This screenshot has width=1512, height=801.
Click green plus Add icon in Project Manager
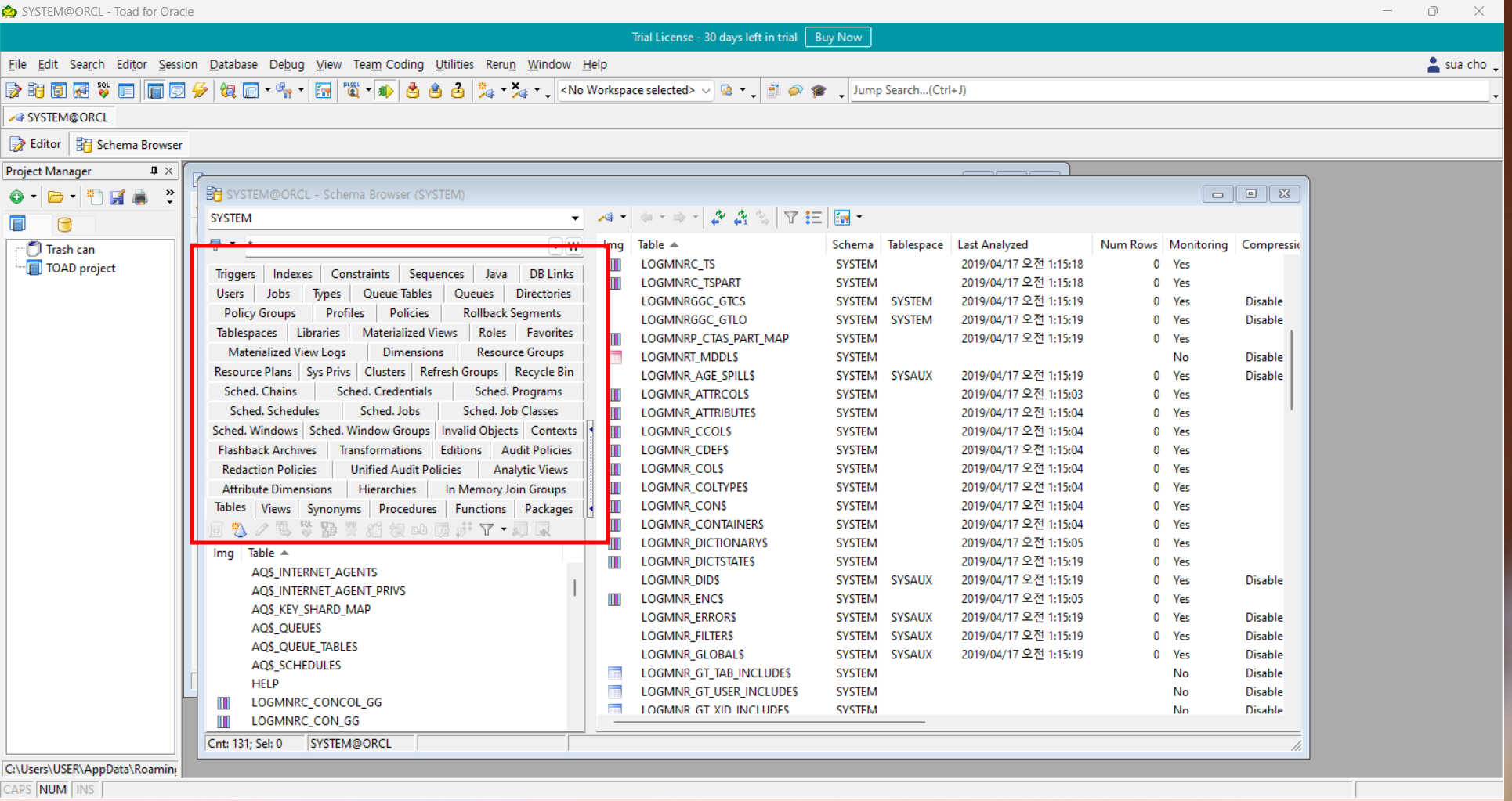tap(16, 197)
